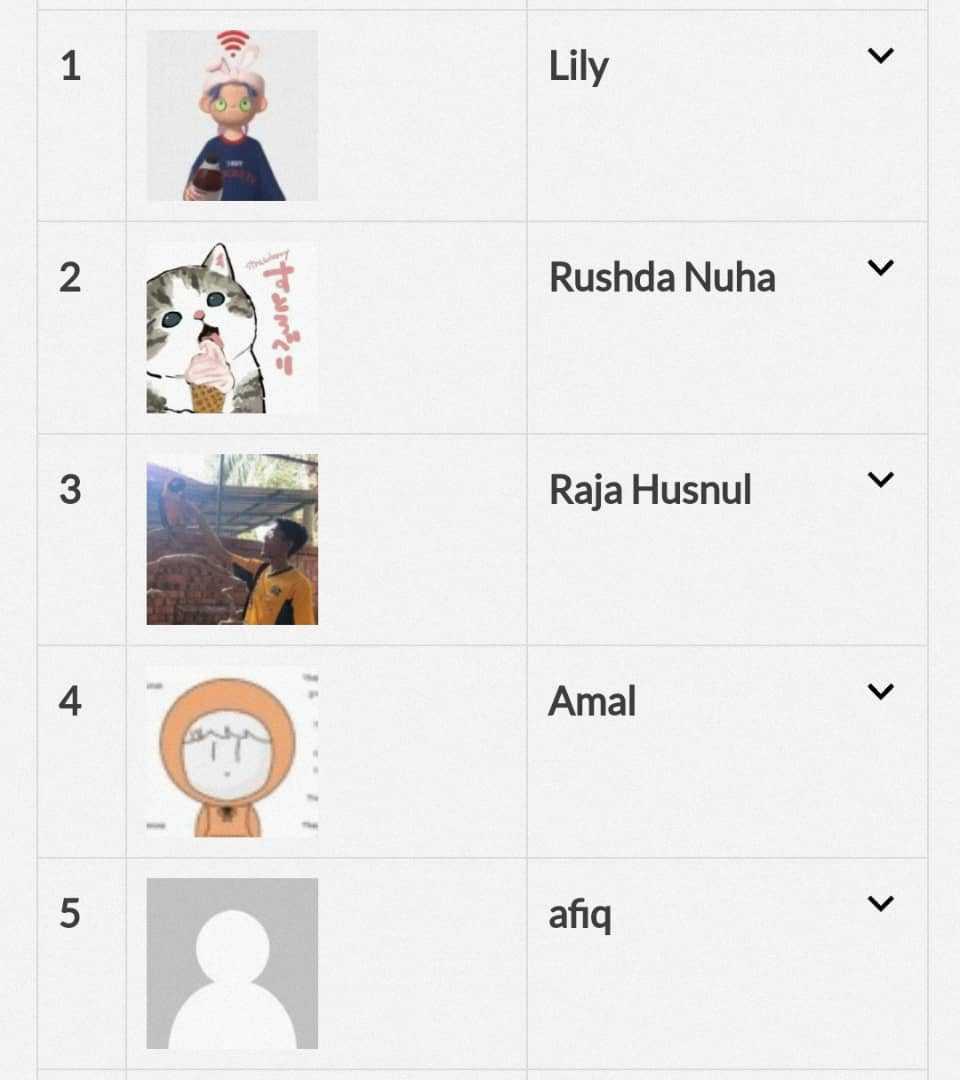Open the dropdown arrow for afiq

click(880, 904)
